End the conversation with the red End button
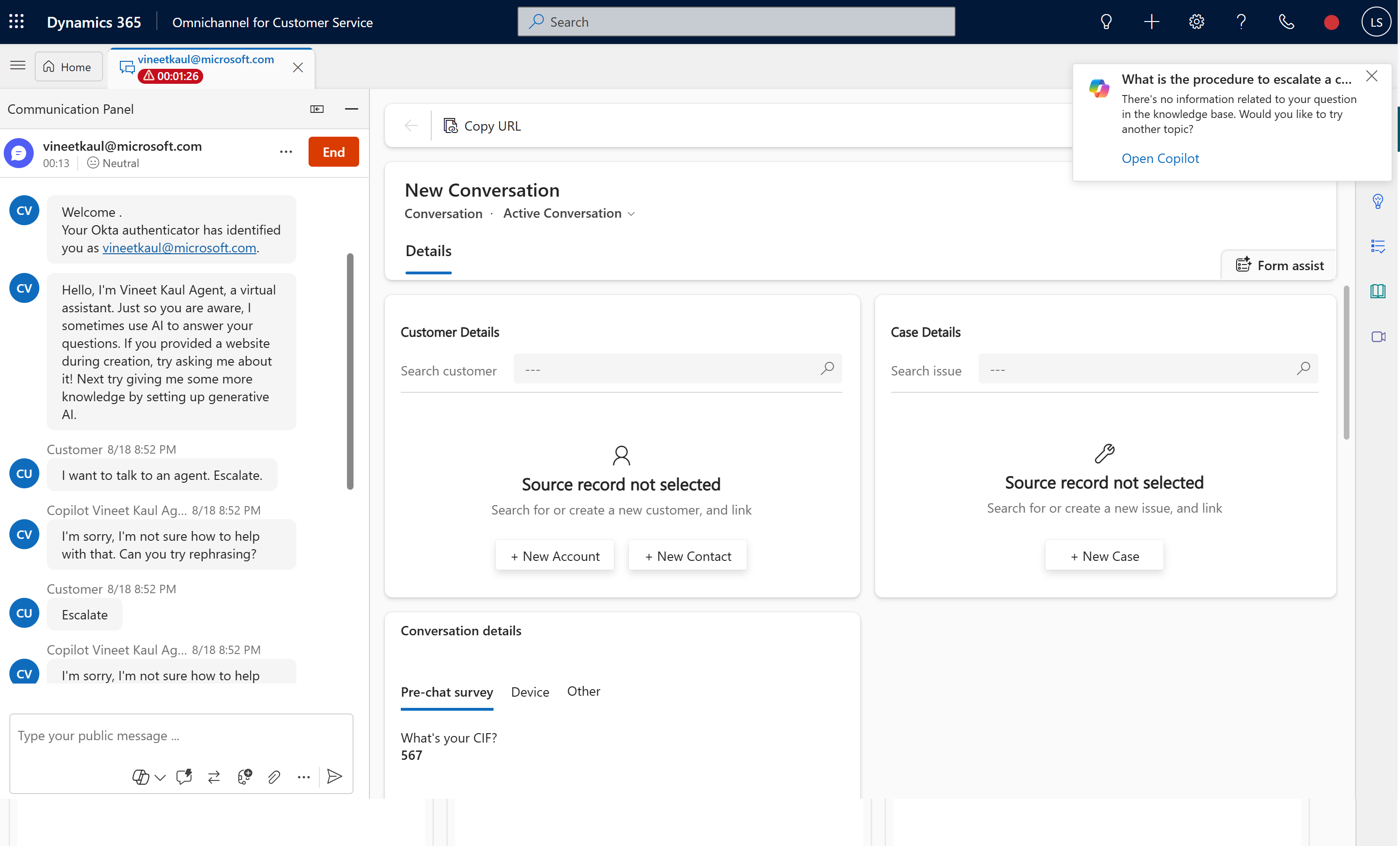Viewport: 1400px width, 846px height. click(x=333, y=152)
